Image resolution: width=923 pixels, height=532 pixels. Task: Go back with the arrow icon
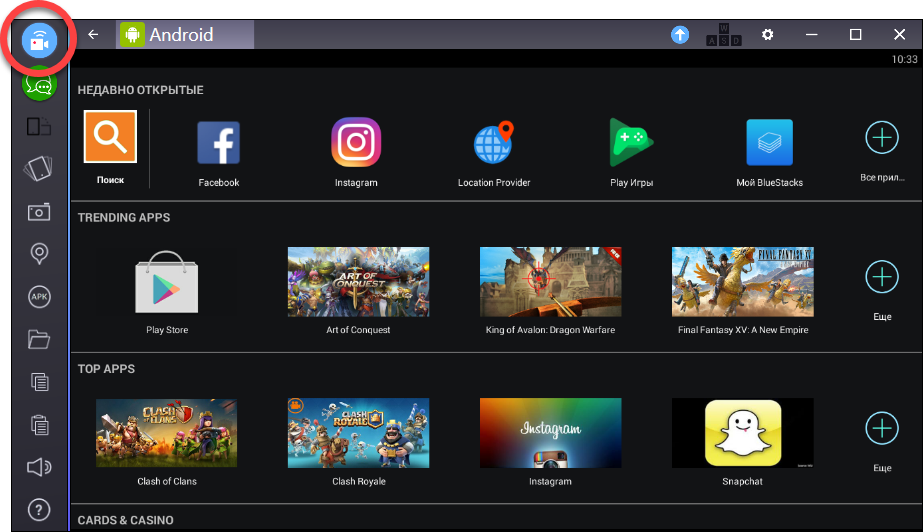click(93, 35)
